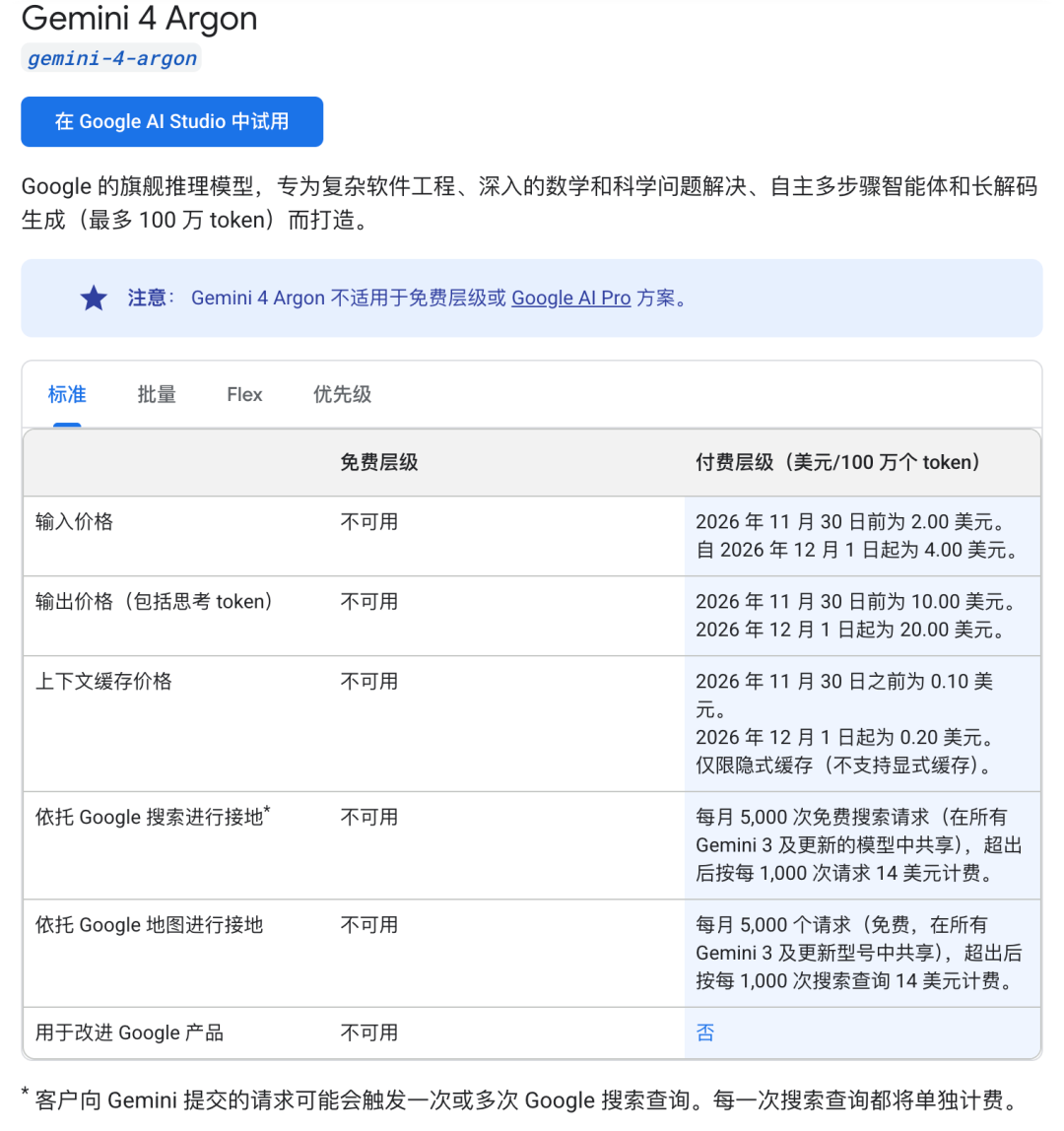Click the 输出价格（包括思考 token）row label
This screenshot has width=1064, height=1131.
pos(154,602)
